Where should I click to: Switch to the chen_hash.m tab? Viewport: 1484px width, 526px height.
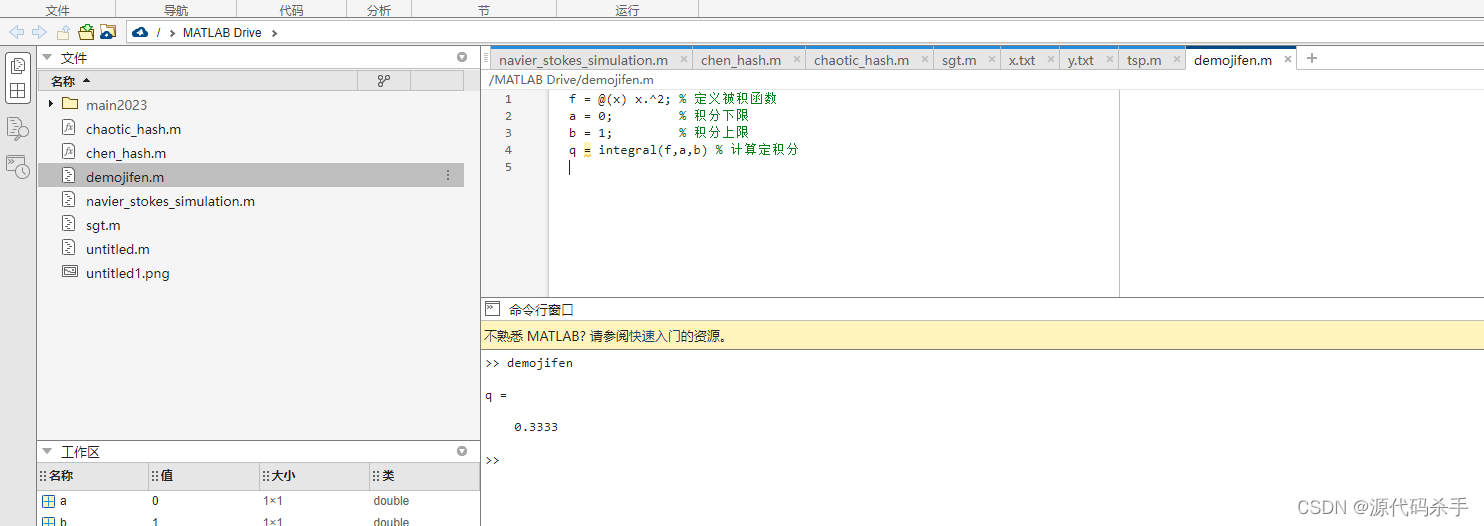click(x=740, y=60)
